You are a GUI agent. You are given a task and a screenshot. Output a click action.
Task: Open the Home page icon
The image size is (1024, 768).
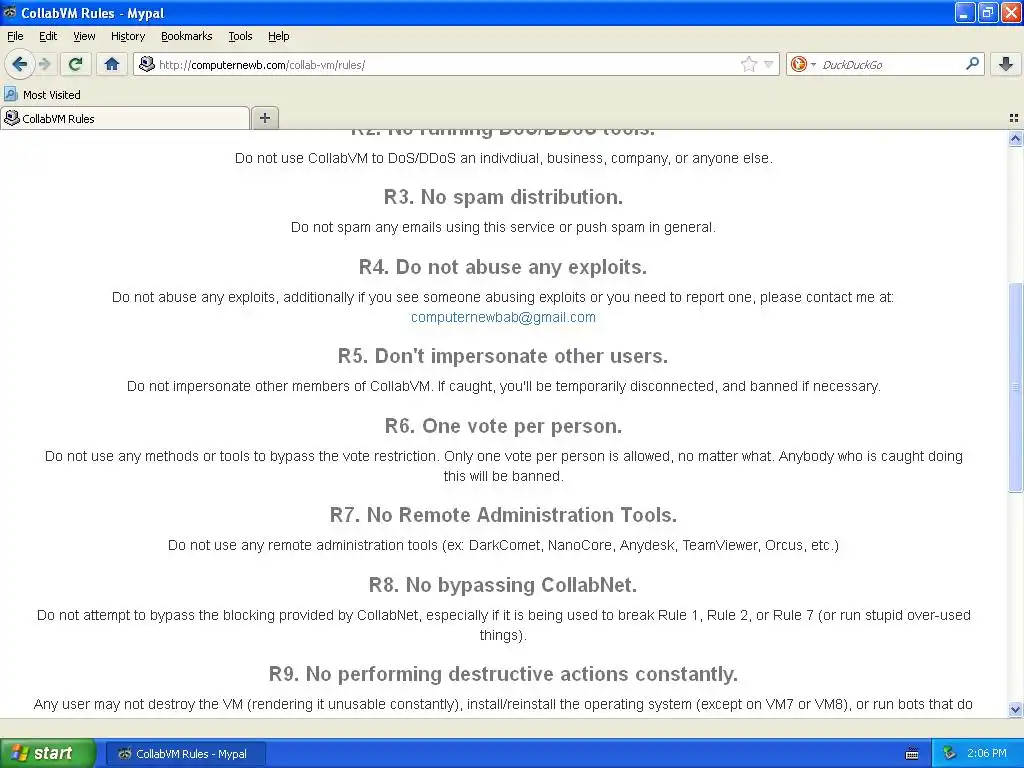click(x=112, y=64)
